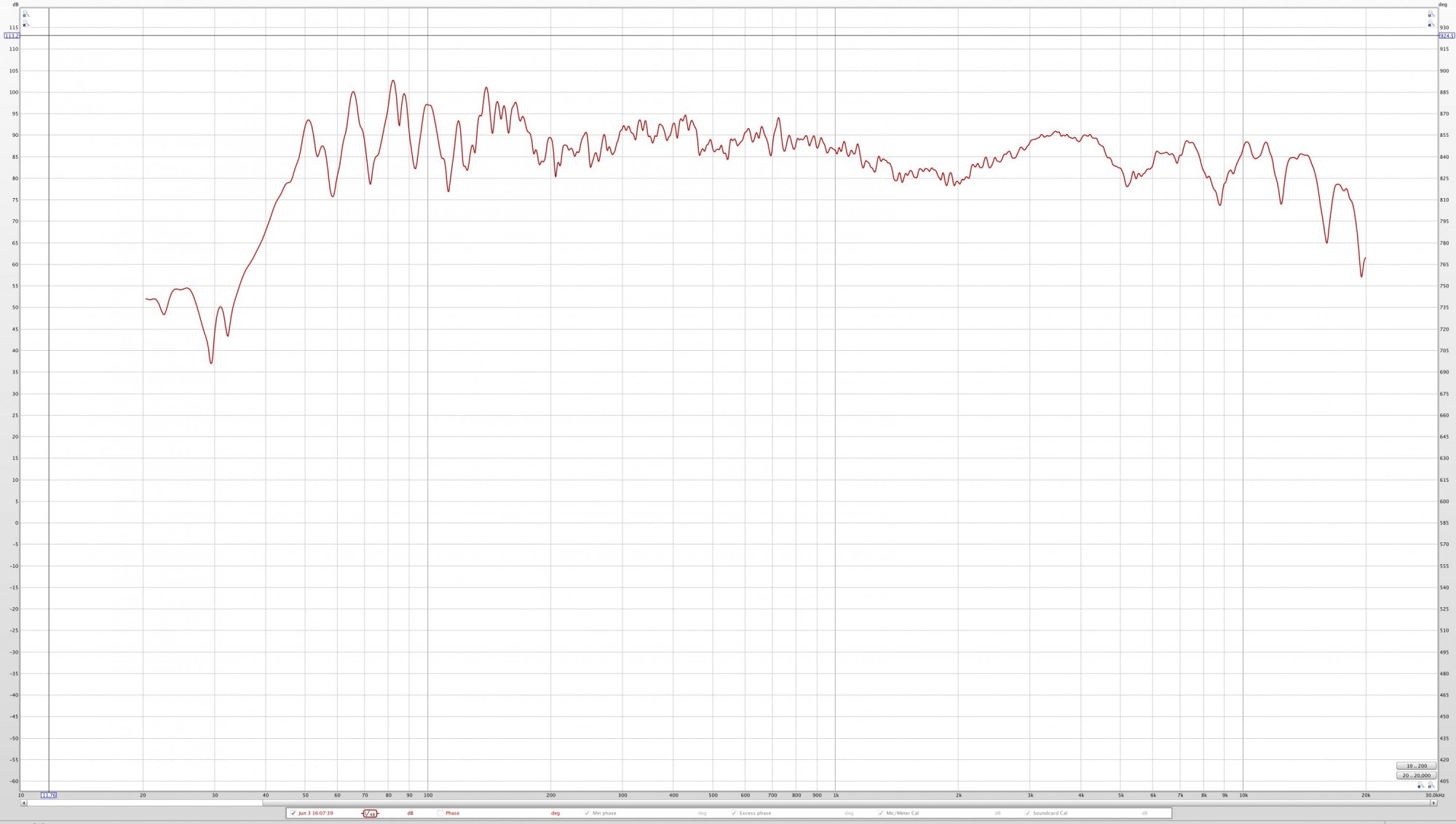Click the left-axis zoom in magnifier

pyautogui.click(x=25, y=14)
